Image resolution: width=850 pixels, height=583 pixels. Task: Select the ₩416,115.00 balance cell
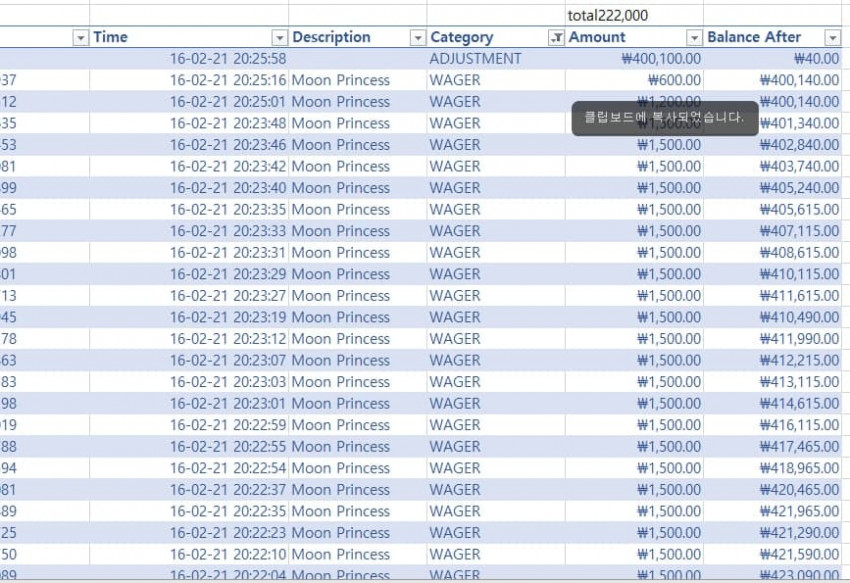(772, 425)
